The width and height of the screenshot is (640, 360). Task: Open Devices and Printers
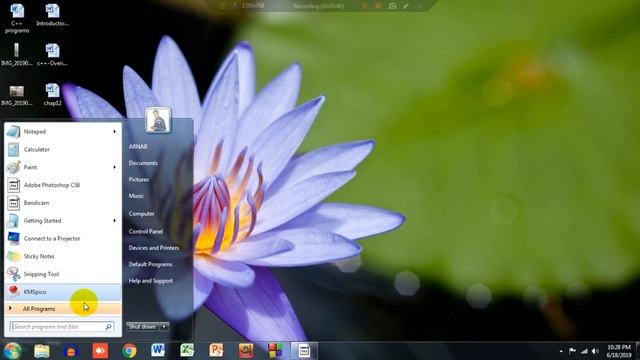(153, 248)
